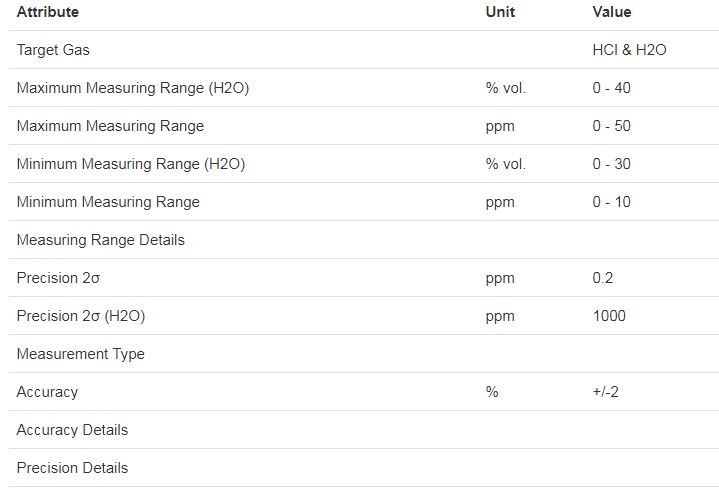Viewport: 719px width, 503px height.
Task: Click the Attribute column header
Action: click(x=47, y=12)
